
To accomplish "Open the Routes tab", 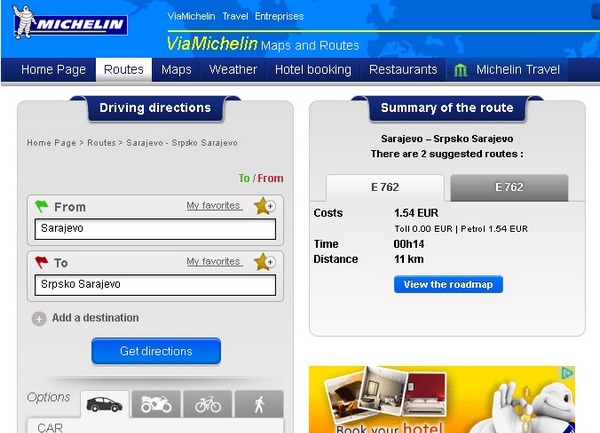I will coord(124,70).
